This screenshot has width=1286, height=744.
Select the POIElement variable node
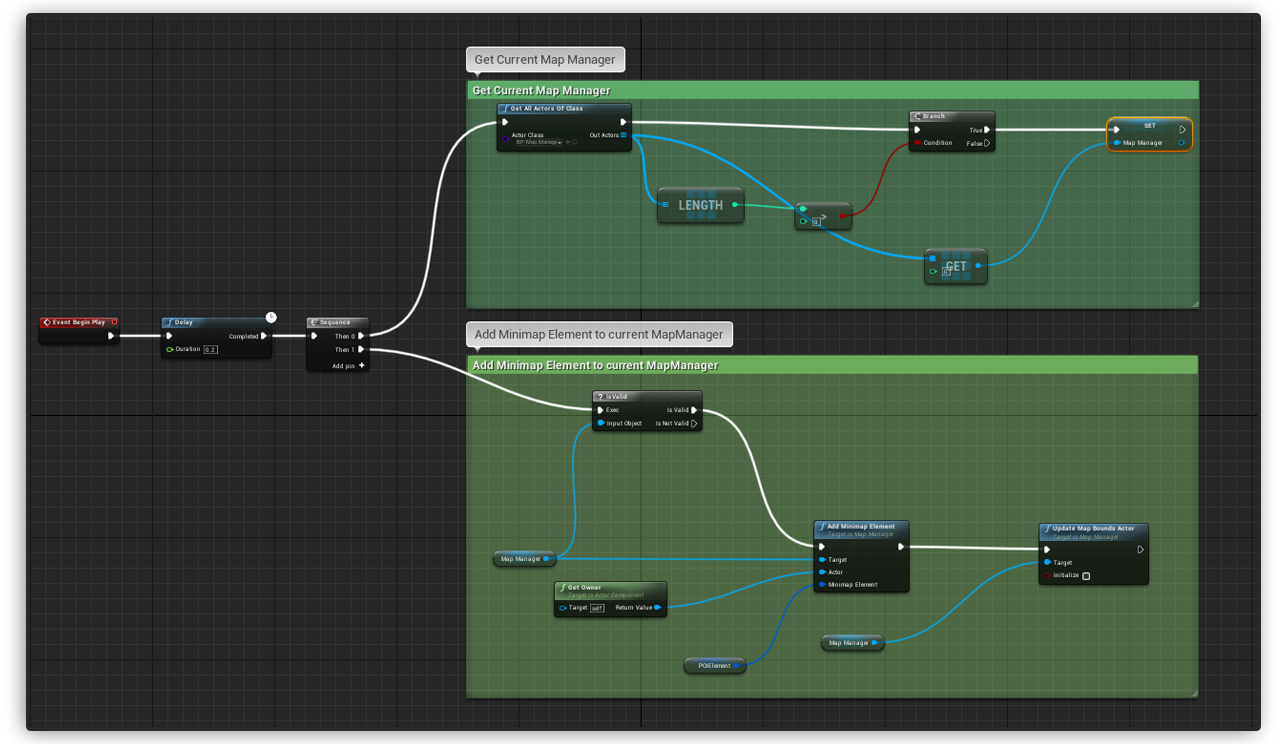point(715,666)
